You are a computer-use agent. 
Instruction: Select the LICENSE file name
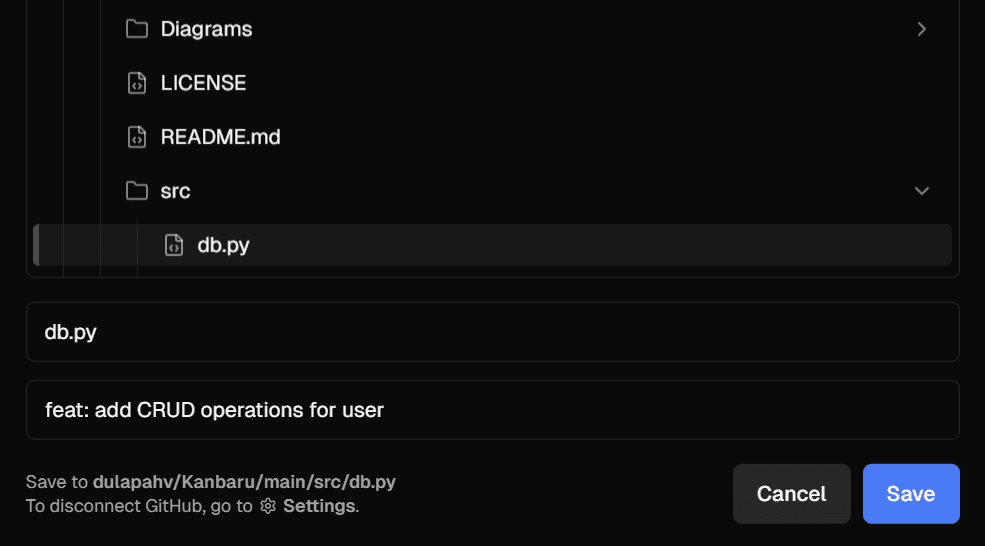203,83
